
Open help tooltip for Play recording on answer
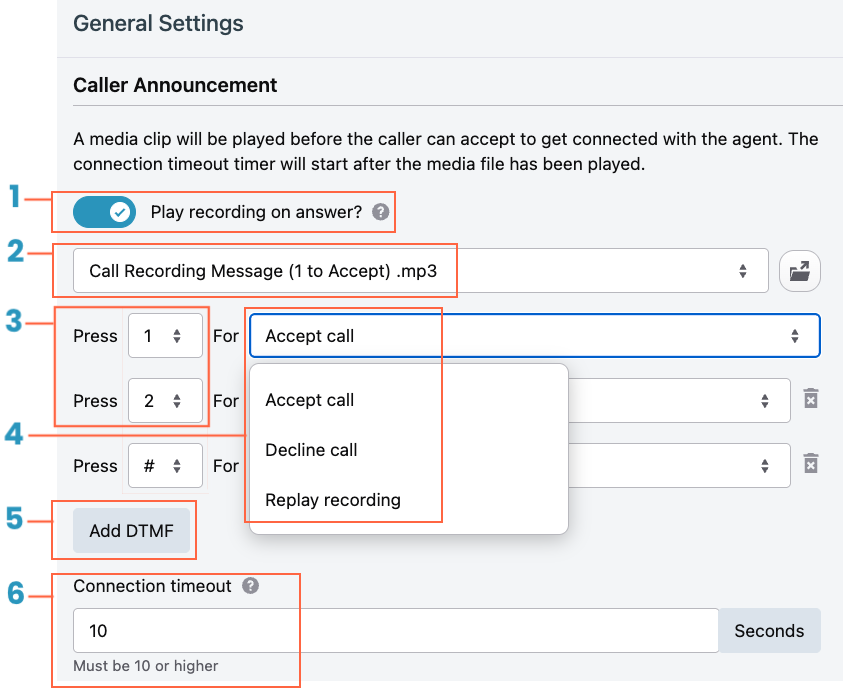pyautogui.click(x=381, y=212)
